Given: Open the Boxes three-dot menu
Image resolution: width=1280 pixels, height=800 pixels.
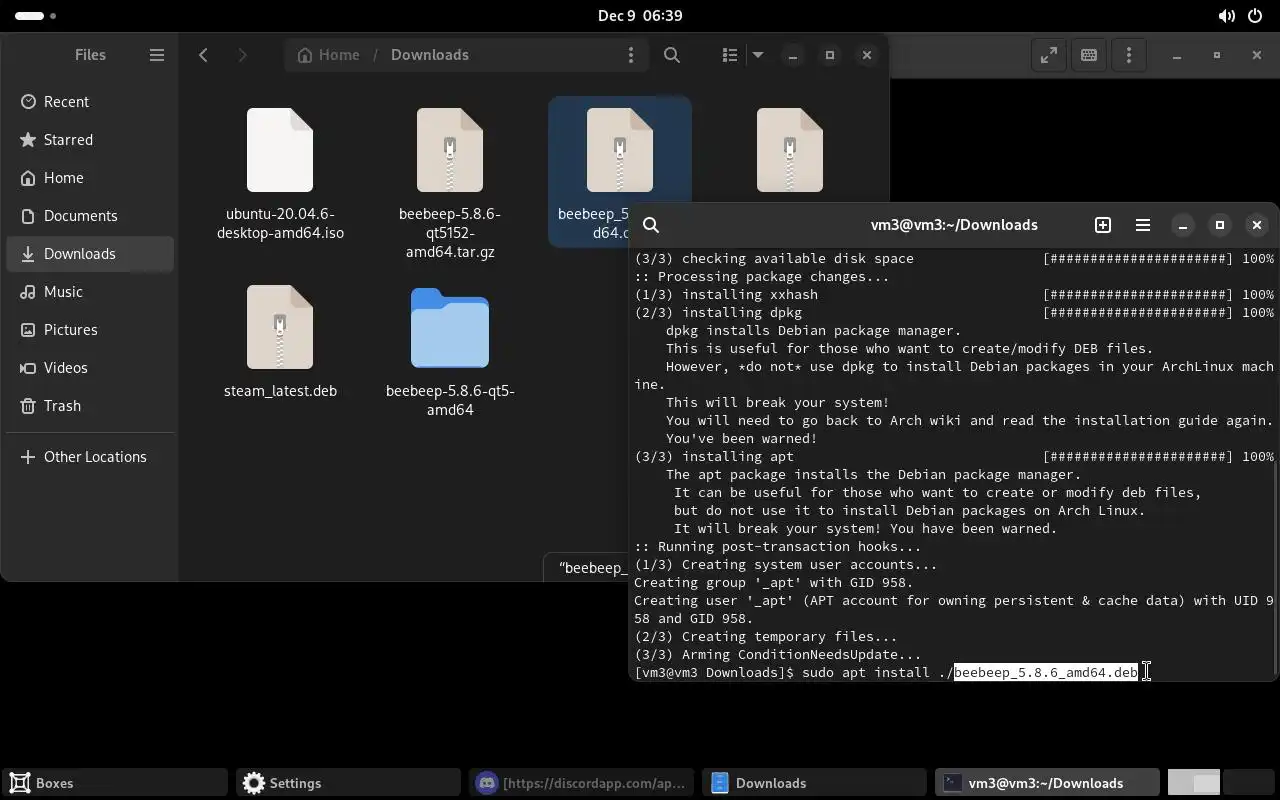Looking at the screenshot, I should point(1129,55).
